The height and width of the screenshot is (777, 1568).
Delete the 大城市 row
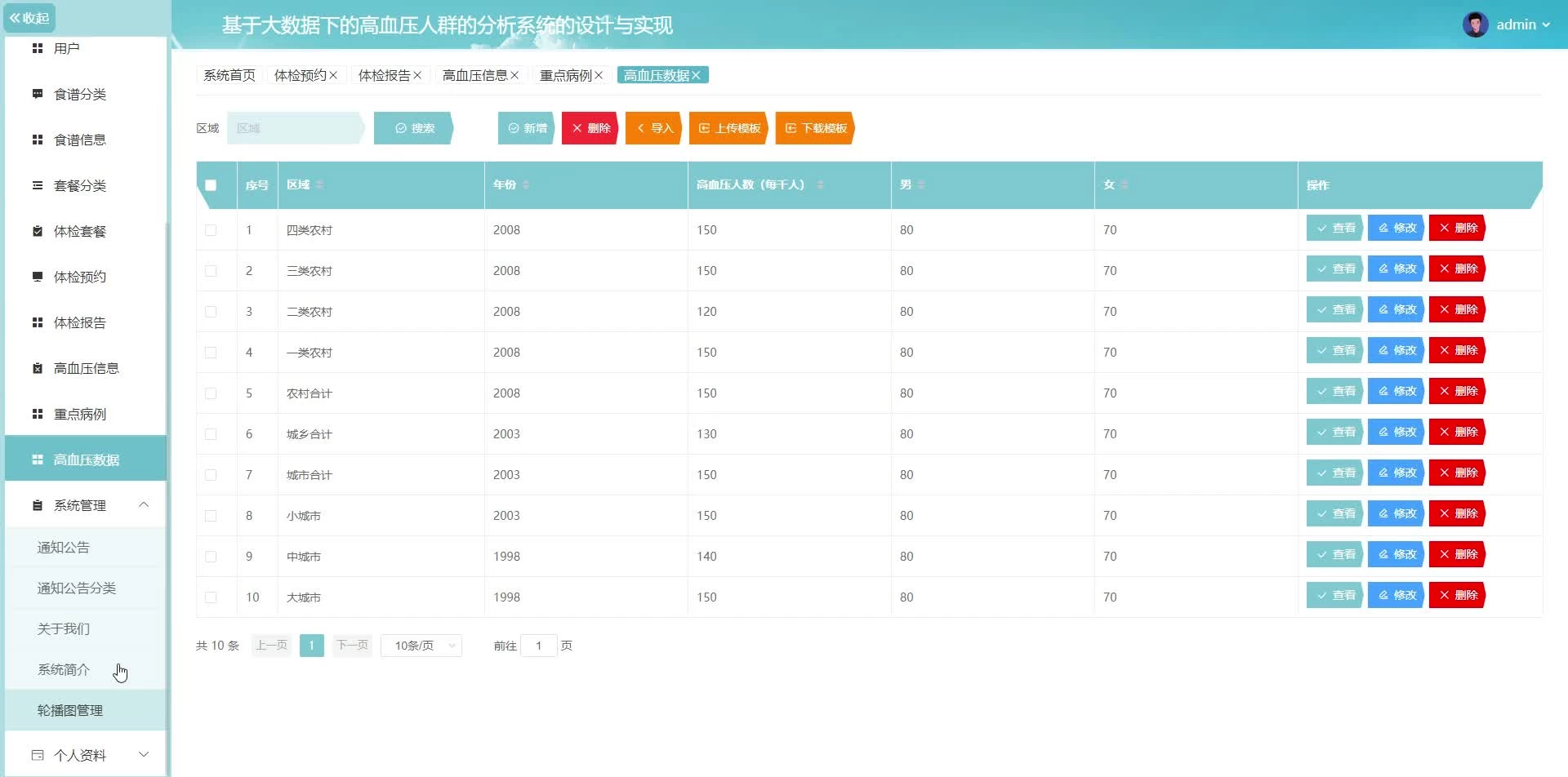click(x=1457, y=595)
